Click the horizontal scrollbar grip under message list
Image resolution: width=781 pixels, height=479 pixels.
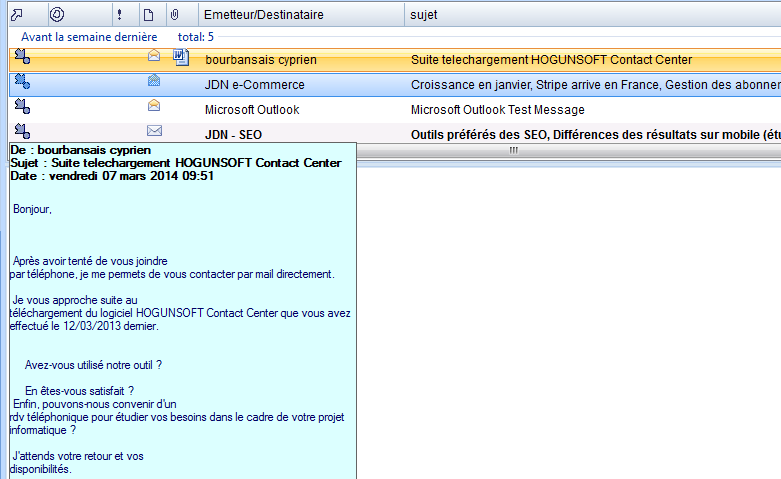point(514,150)
